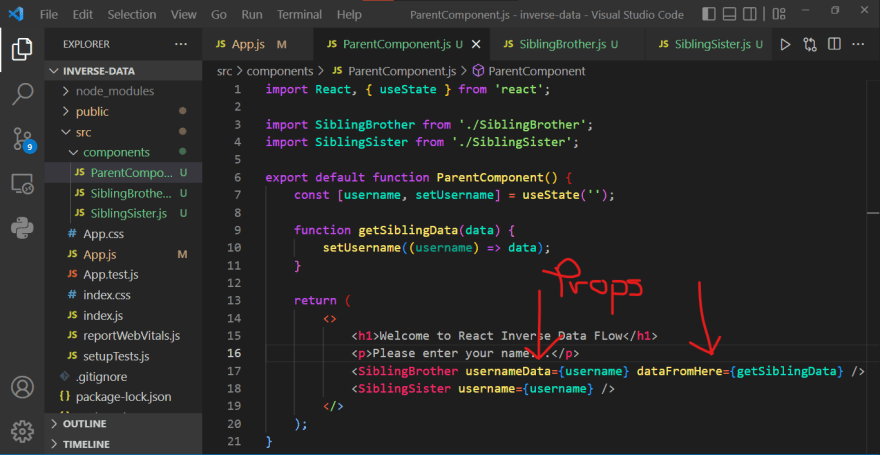The image size is (880, 455).
Task: Expand the public folder
Action: click(123, 112)
